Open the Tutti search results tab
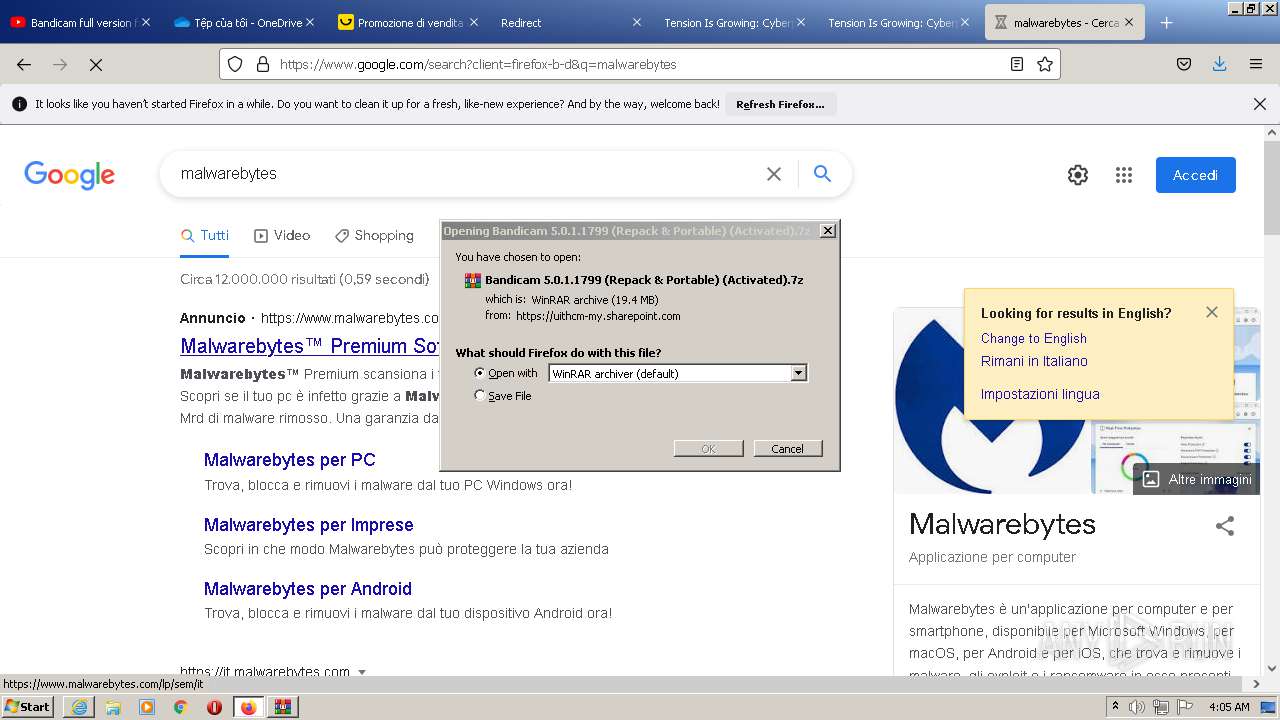This screenshot has height=720, width=1280. point(205,235)
